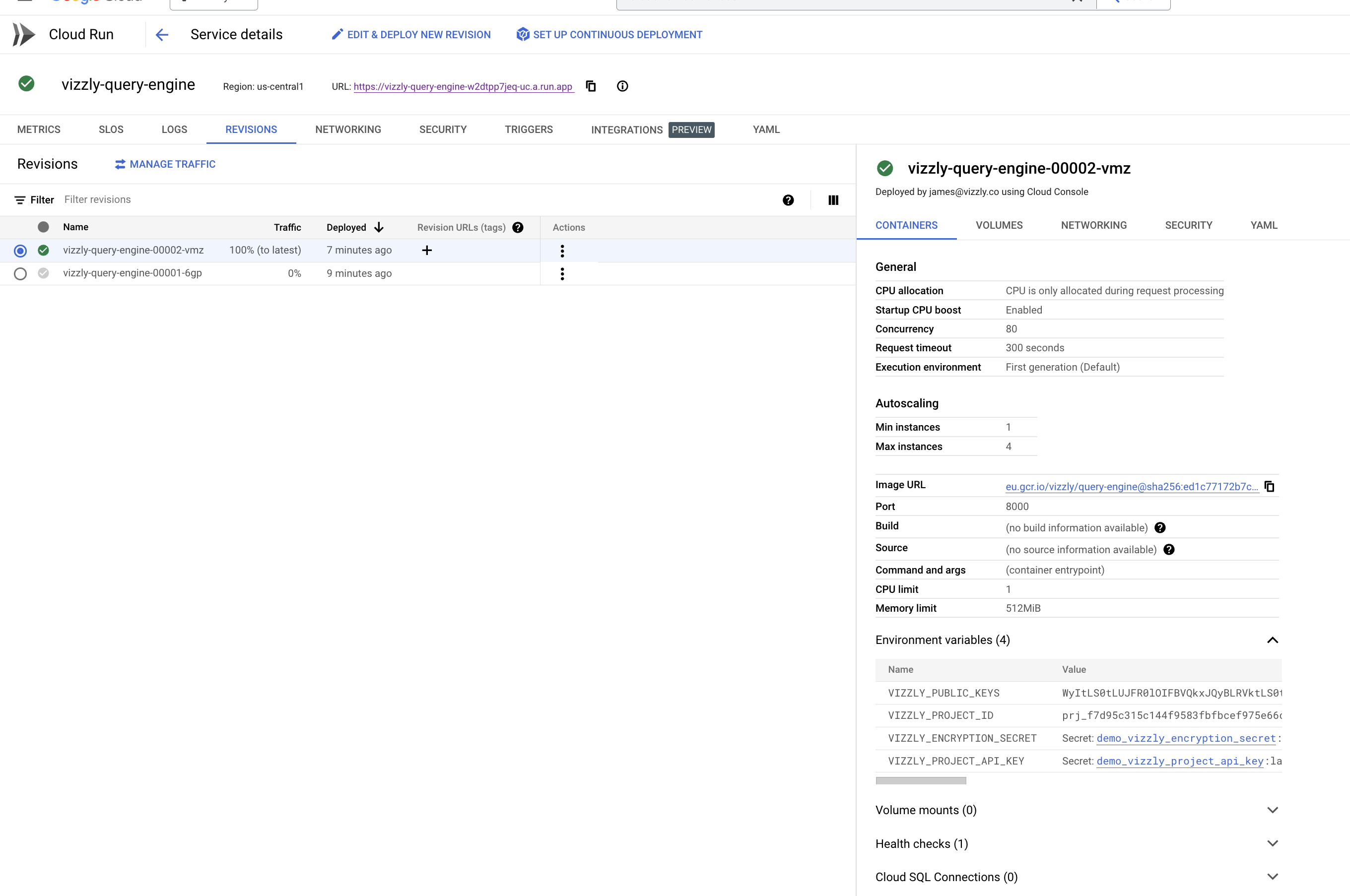Open the URL info icon

click(622, 86)
